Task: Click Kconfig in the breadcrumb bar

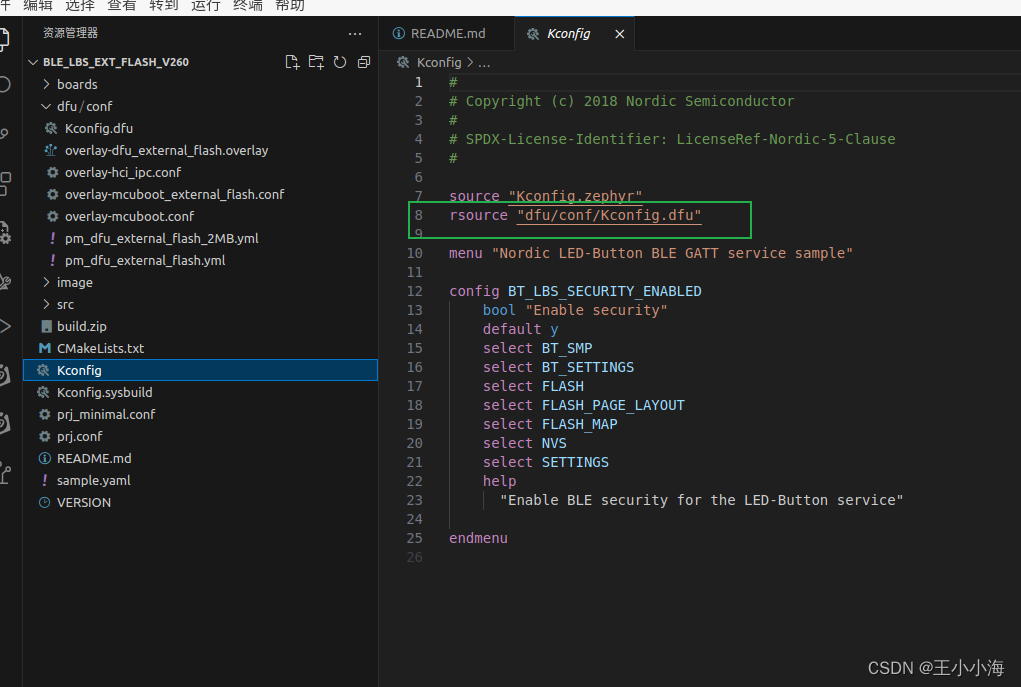Action: point(439,63)
